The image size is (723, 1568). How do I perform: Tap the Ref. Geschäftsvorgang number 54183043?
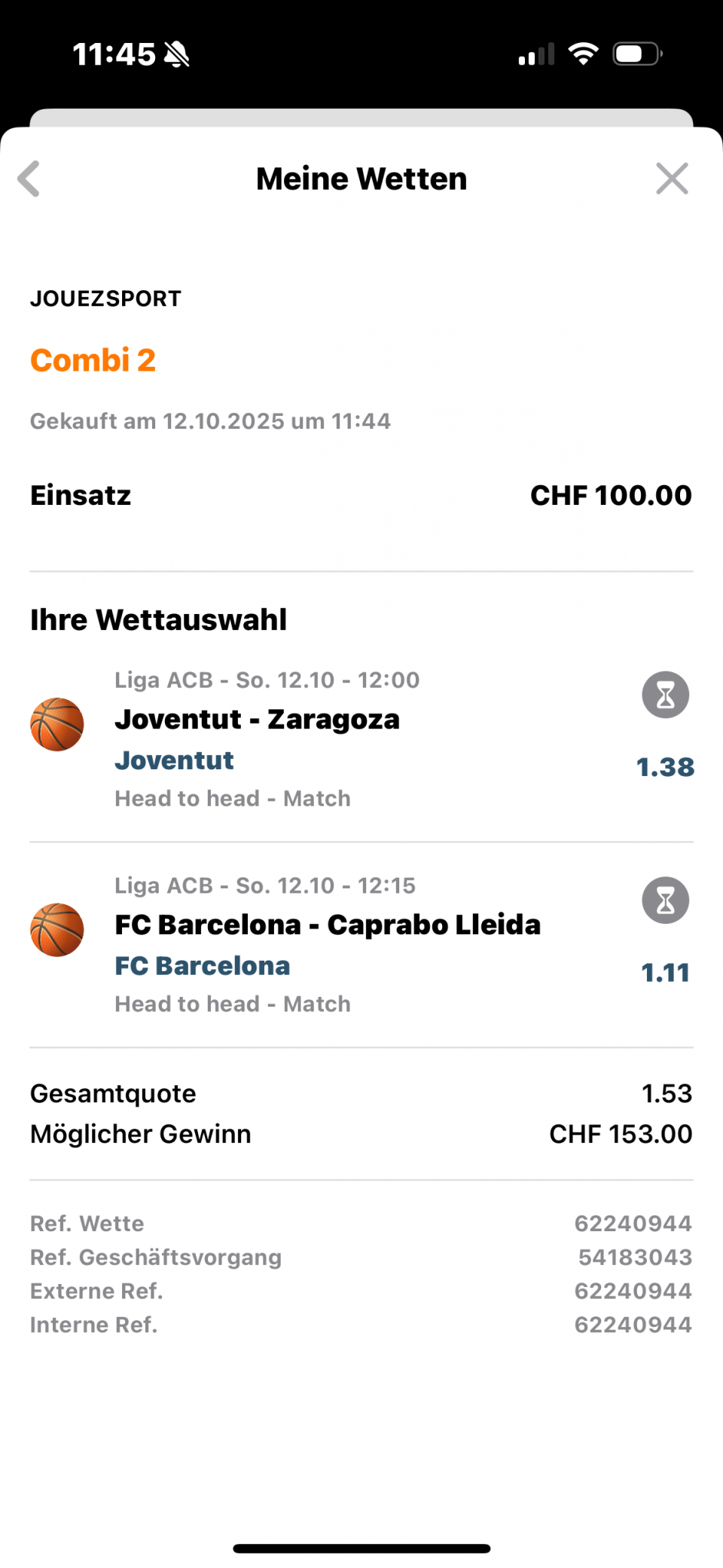click(635, 1257)
